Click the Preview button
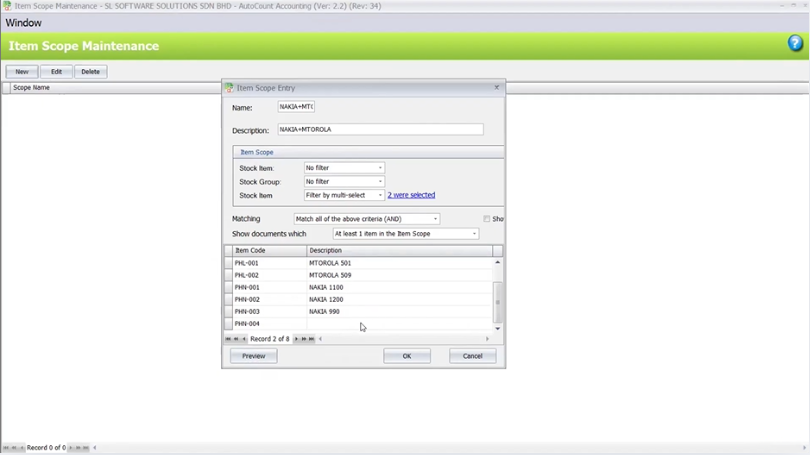 tap(254, 356)
